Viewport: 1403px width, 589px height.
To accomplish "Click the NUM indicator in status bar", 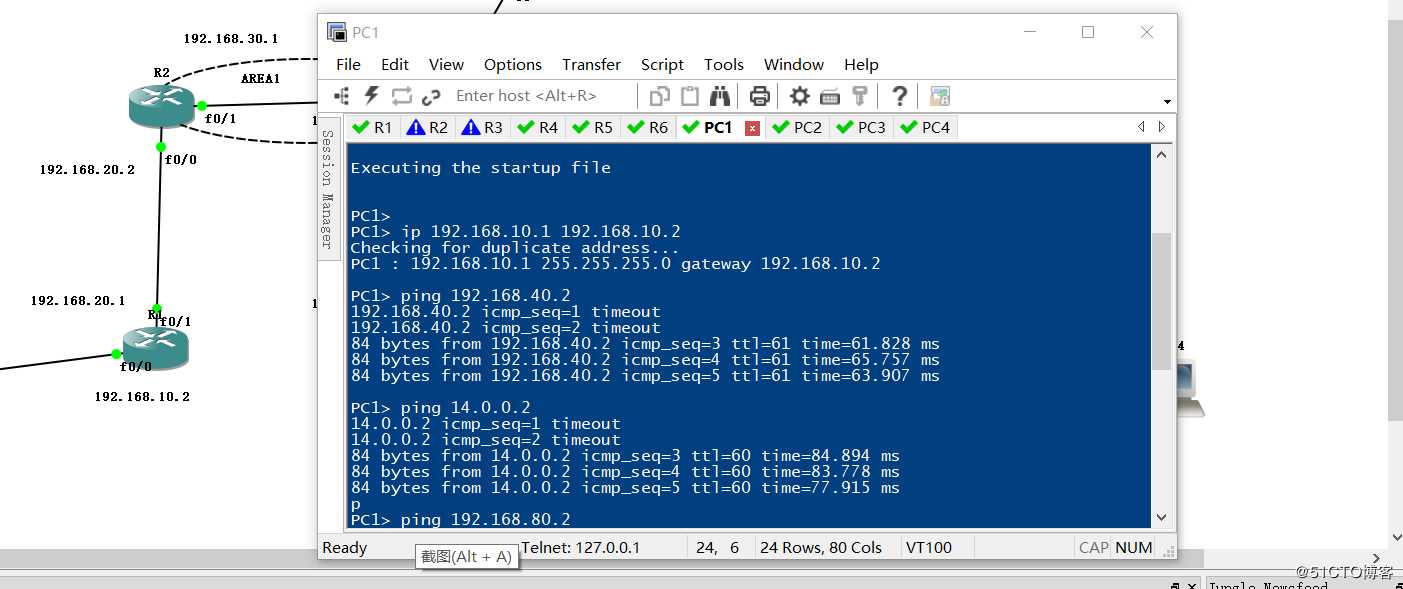I will click(x=1134, y=548).
